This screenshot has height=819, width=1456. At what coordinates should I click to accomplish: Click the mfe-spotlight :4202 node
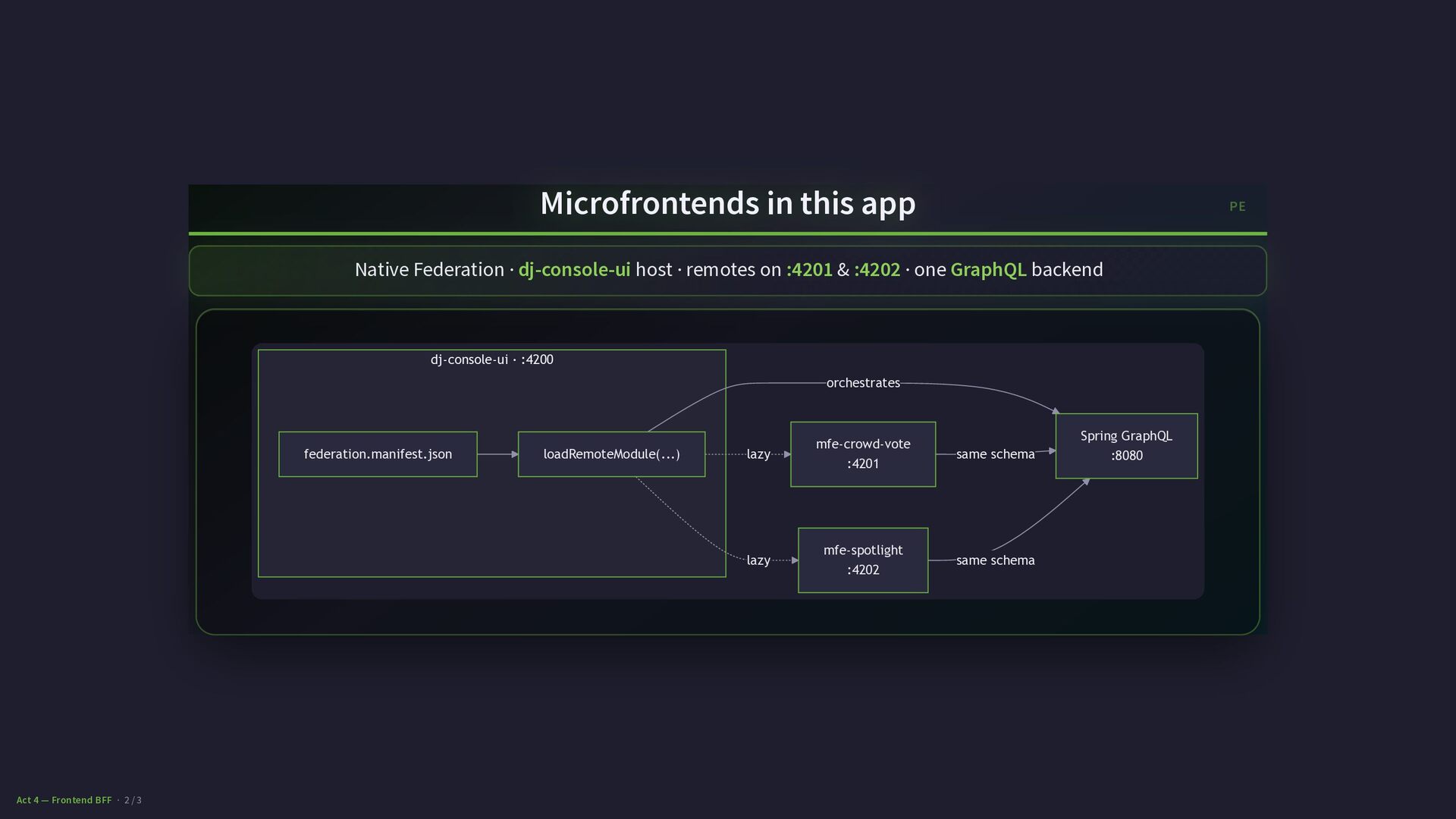pyautogui.click(x=862, y=560)
